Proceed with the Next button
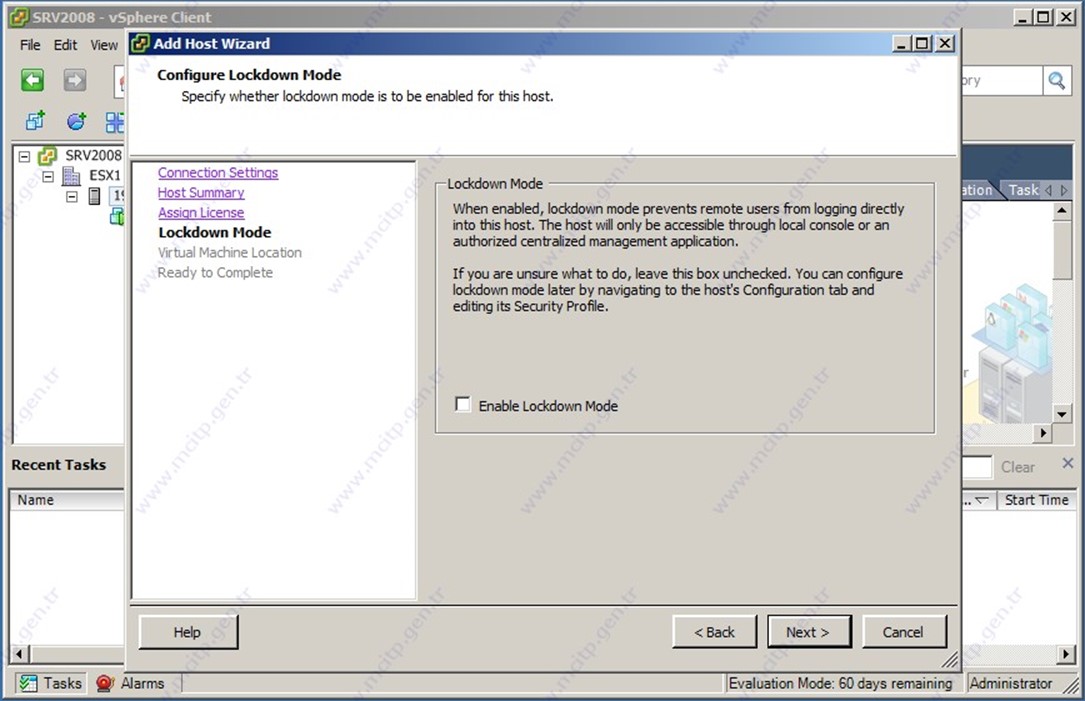Viewport: 1085px width, 701px height. point(809,632)
